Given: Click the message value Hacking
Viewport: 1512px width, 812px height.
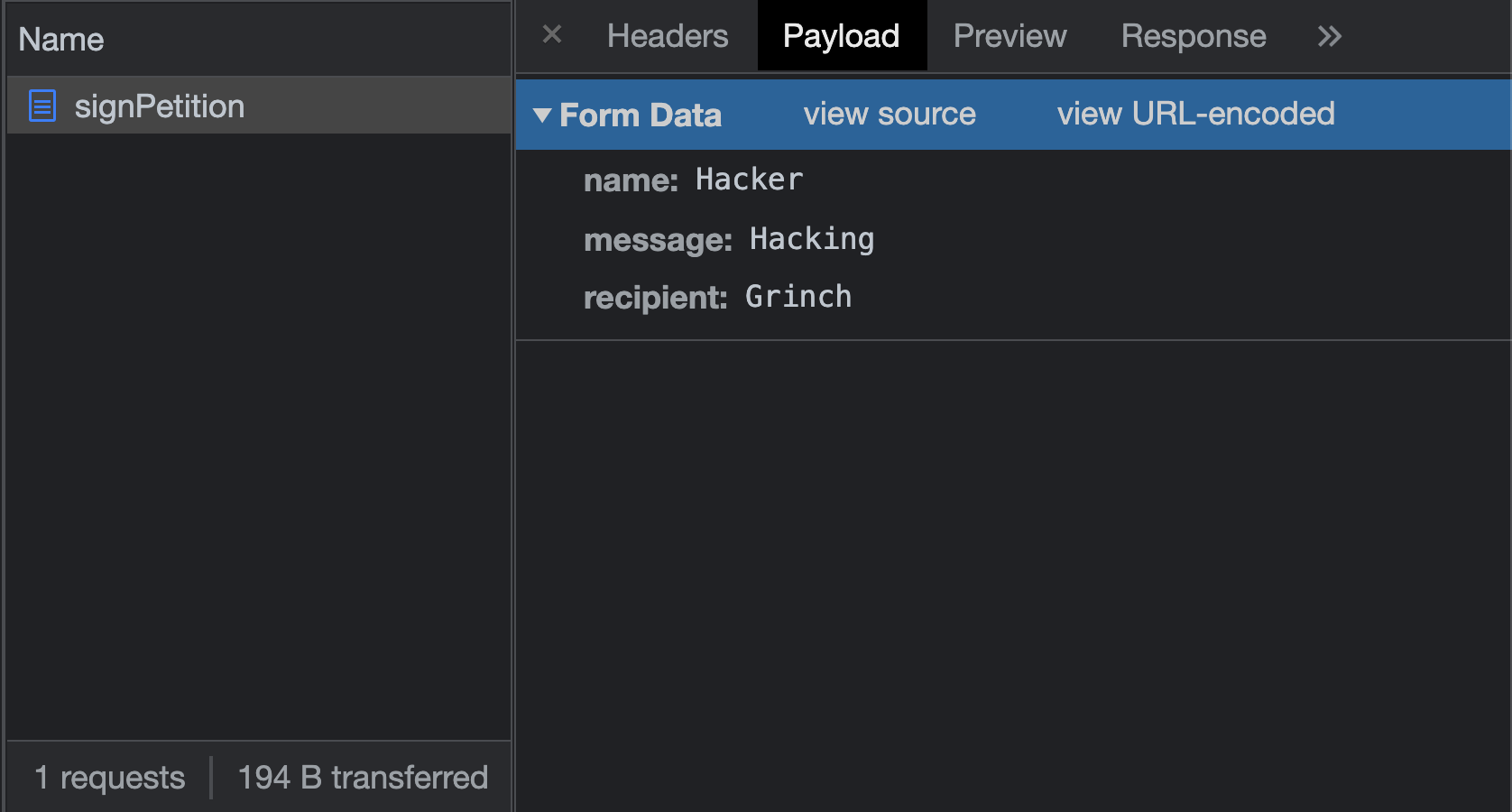Looking at the screenshot, I should [x=811, y=239].
